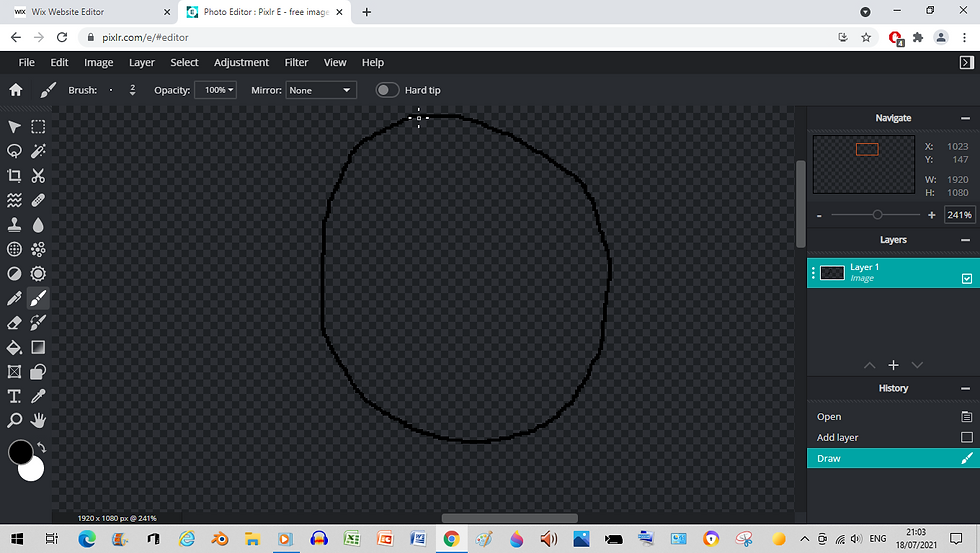Image resolution: width=980 pixels, height=553 pixels.
Task: Zoom in with plus button
Action: [x=931, y=215]
